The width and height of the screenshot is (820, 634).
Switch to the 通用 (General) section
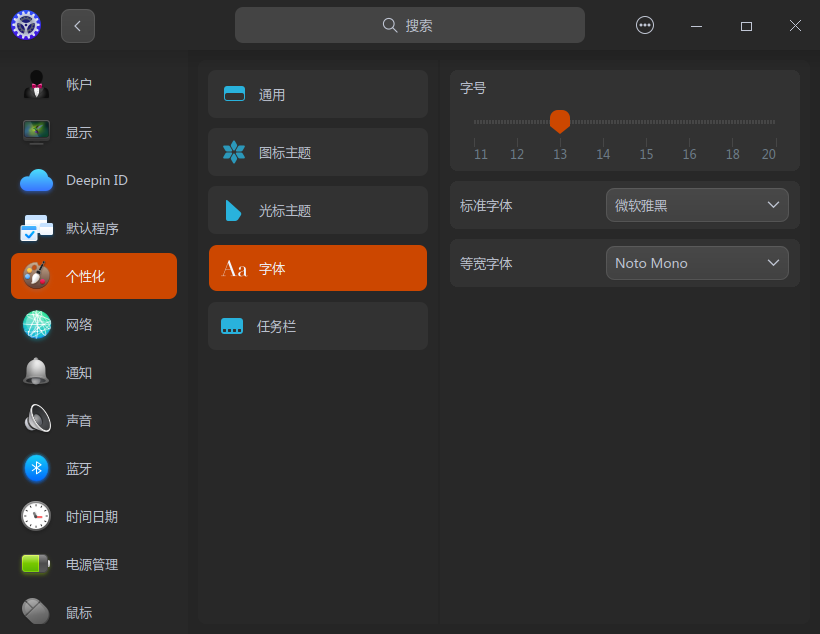(x=317, y=94)
